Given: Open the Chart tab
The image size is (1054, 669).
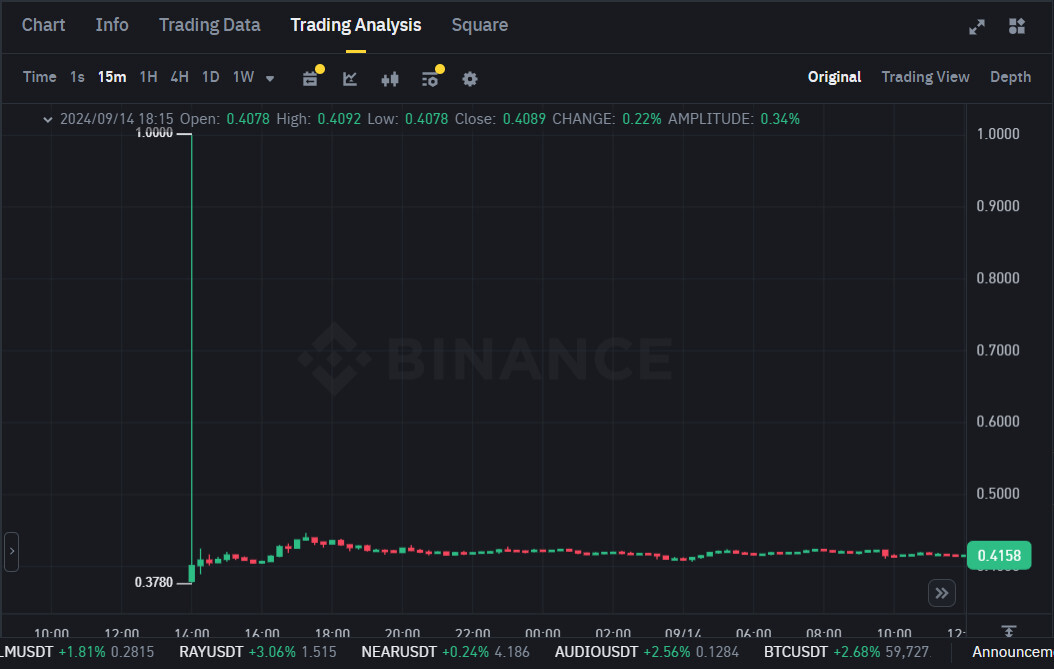Looking at the screenshot, I should click(x=43, y=25).
